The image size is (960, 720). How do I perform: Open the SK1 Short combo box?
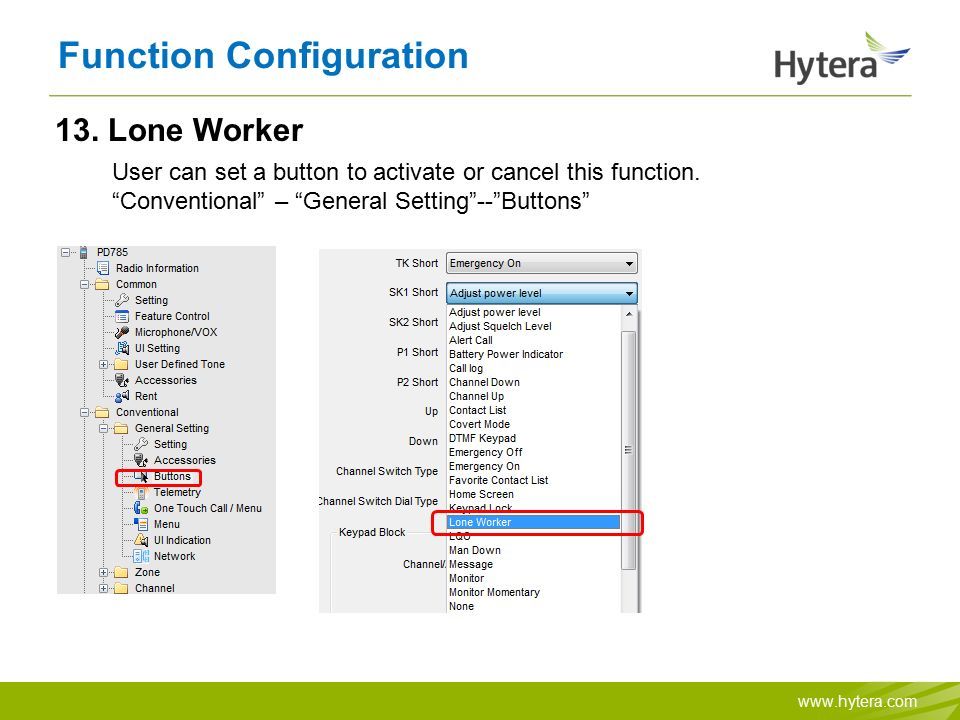[541, 293]
